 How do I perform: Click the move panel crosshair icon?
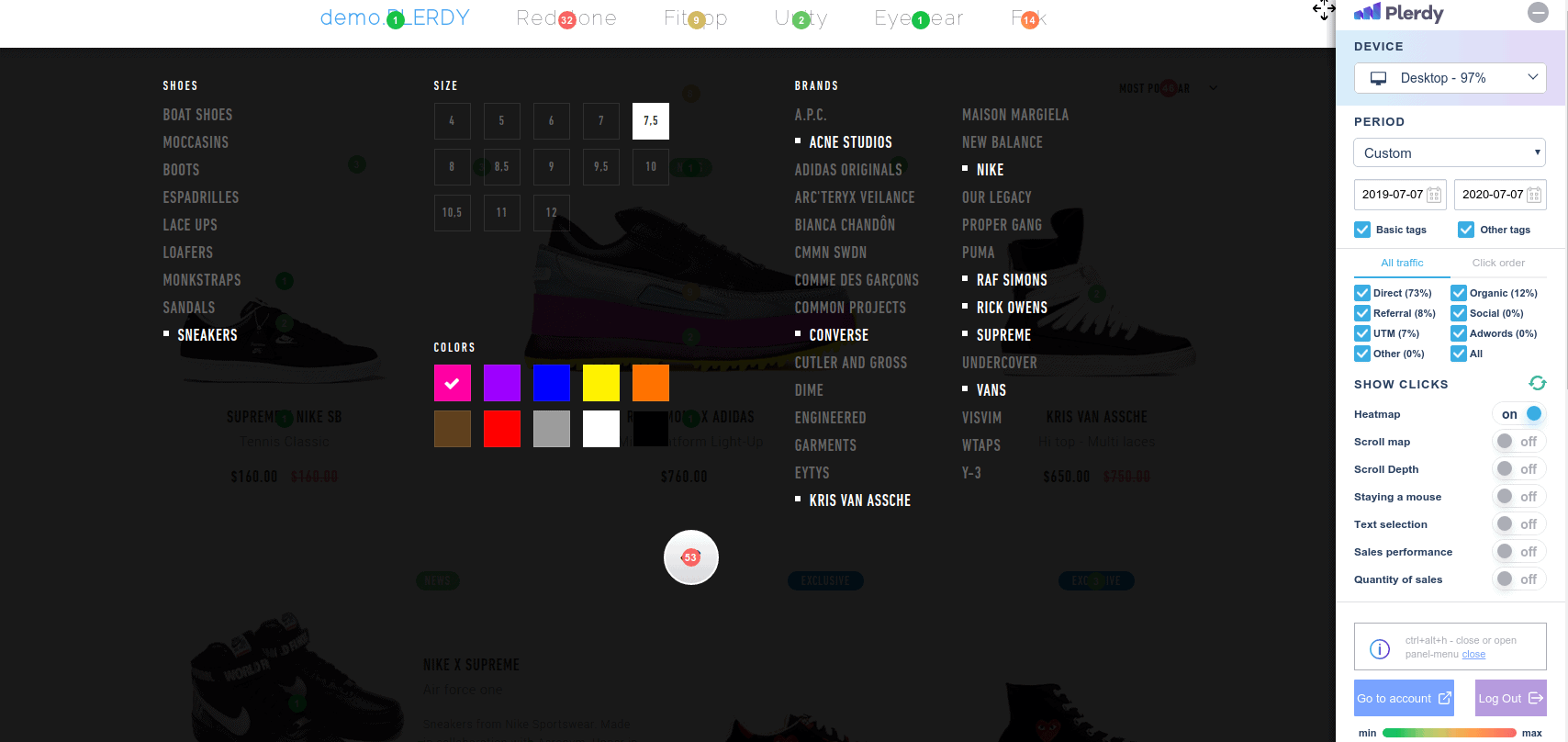[x=1324, y=9]
